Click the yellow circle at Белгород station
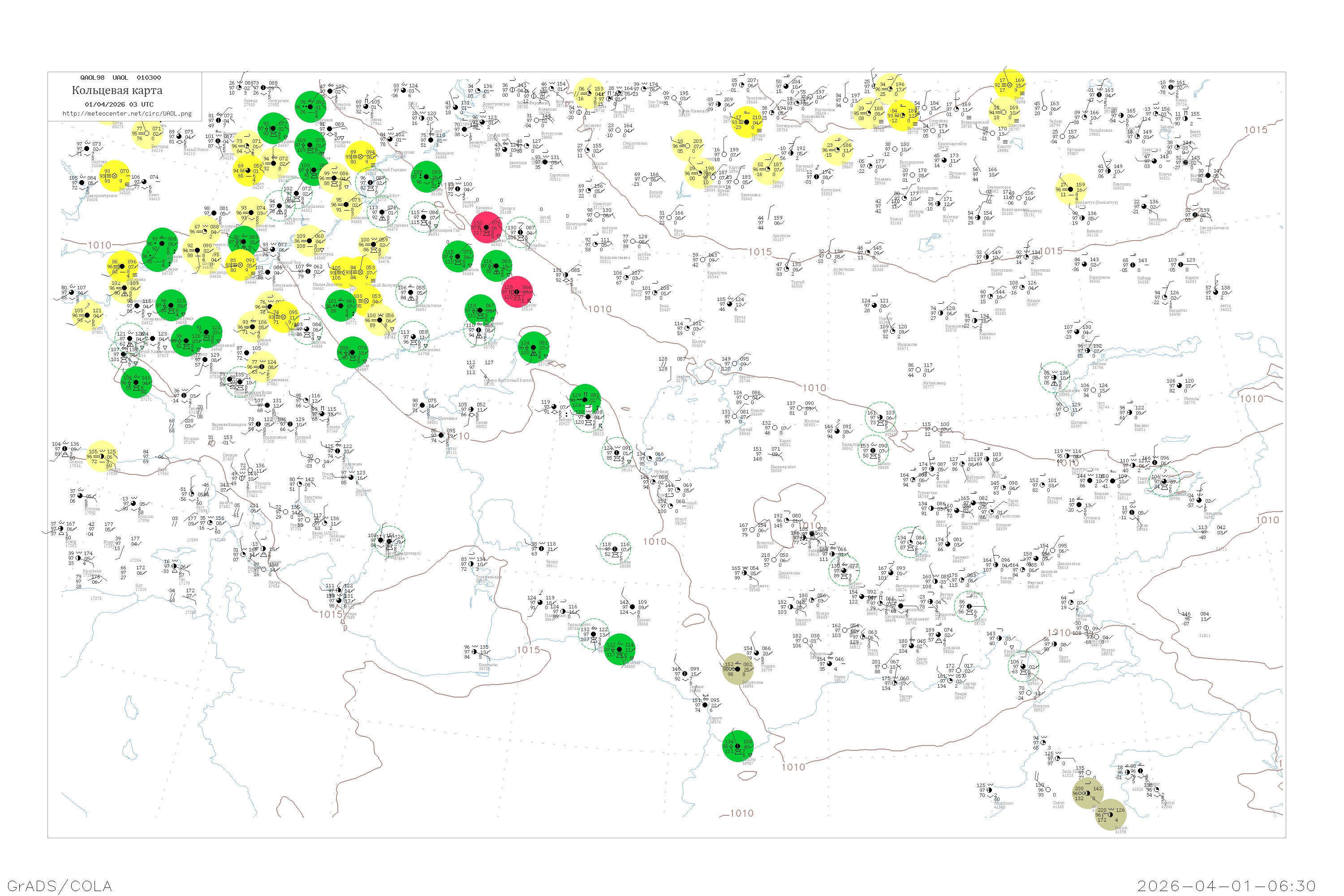 (x=147, y=133)
